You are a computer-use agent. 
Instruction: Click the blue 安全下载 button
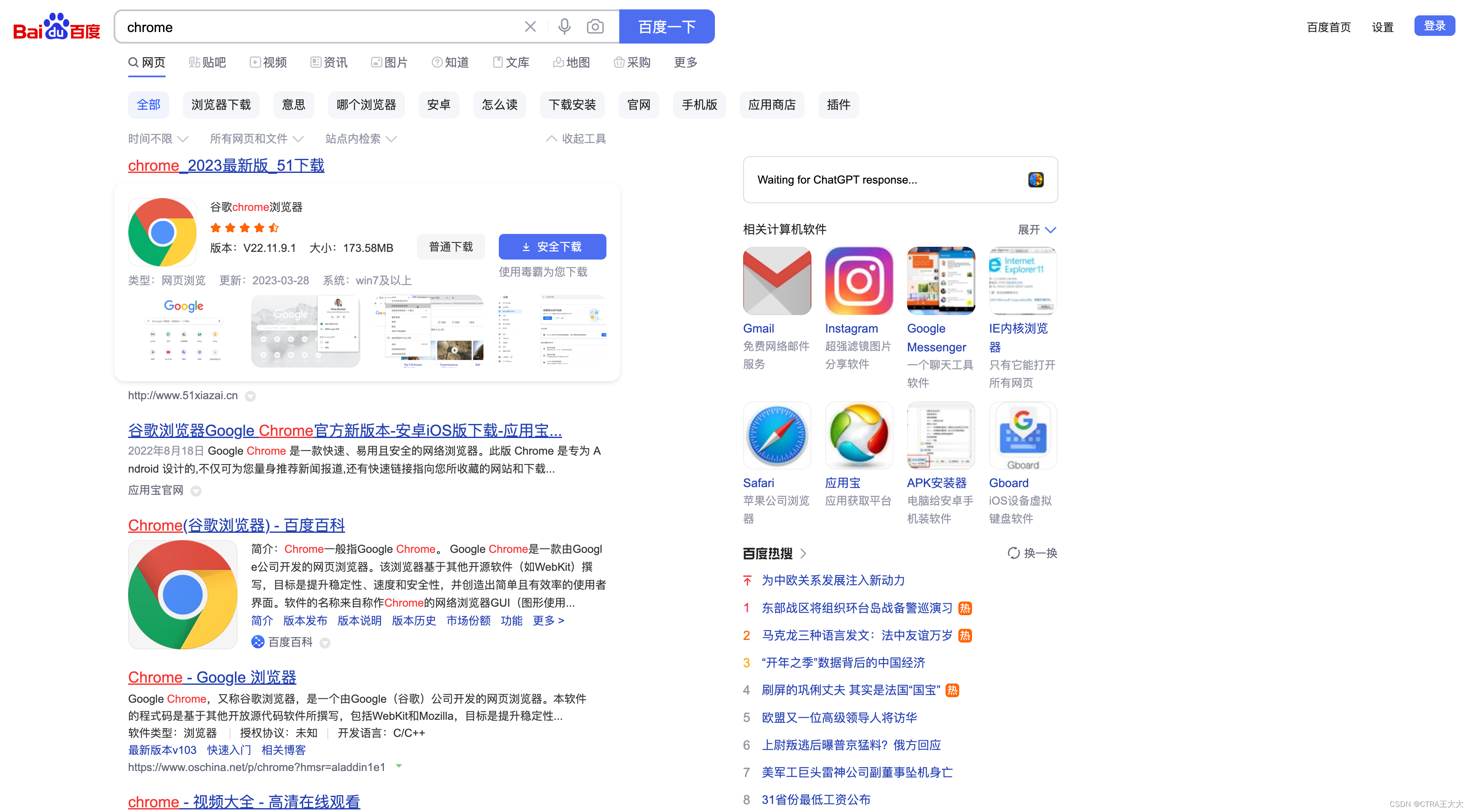point(552,246)
